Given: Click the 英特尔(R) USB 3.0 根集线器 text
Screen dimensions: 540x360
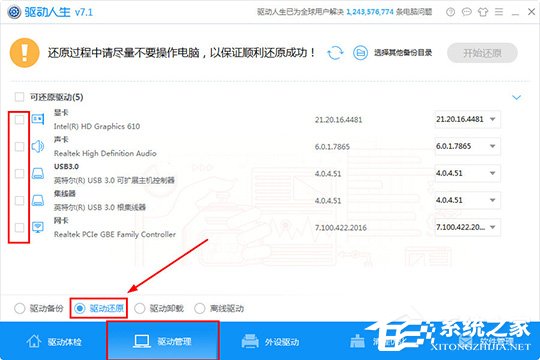Looking at the screenshot, I should (100, 207).
